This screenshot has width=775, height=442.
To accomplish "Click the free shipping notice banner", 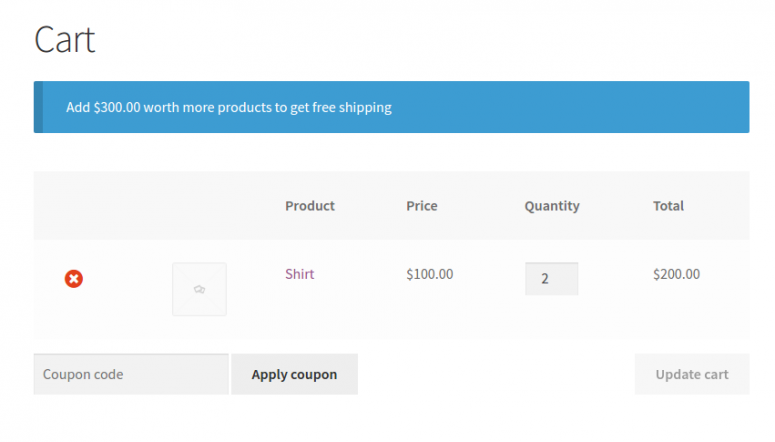I will [500, 107].
